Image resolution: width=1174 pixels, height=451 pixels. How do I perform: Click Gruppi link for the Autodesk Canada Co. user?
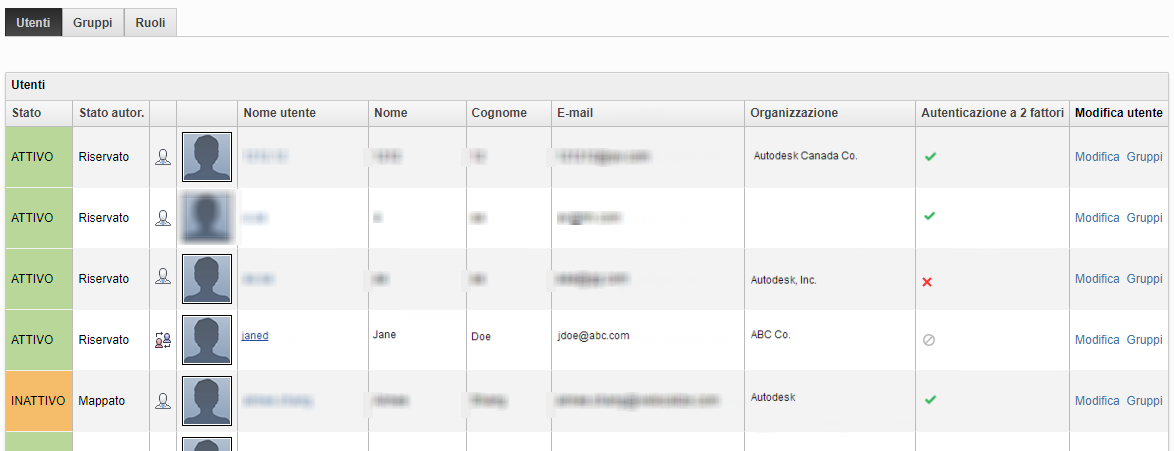click(1144, 157)
